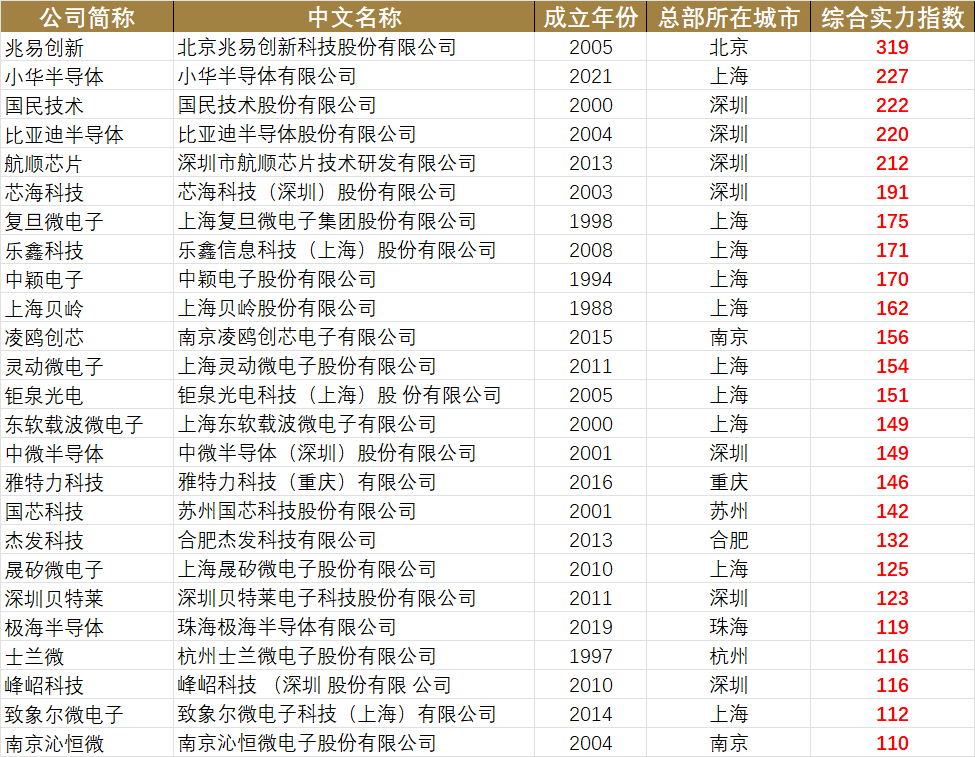Select the 东软载波微电子 cell

(x=87, y=424)
